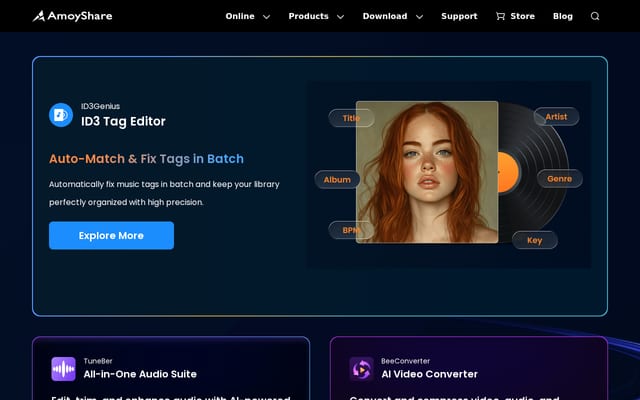Expand the Download menu chevron

[419, 17]
